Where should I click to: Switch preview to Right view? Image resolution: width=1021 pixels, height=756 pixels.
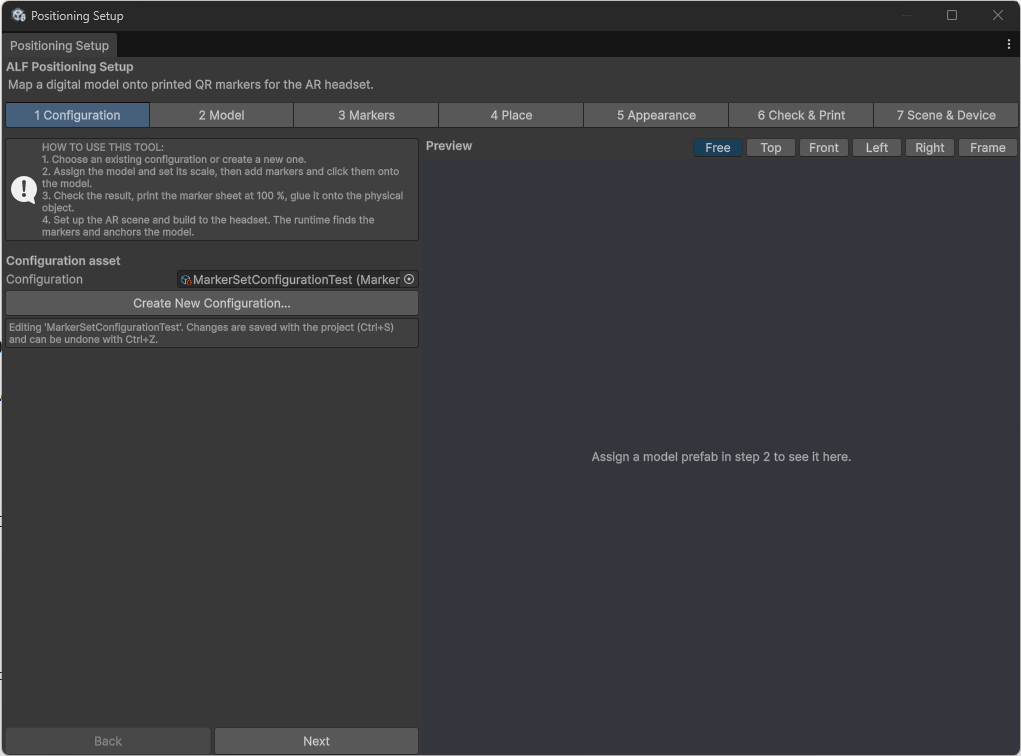[x=930, y=148]
